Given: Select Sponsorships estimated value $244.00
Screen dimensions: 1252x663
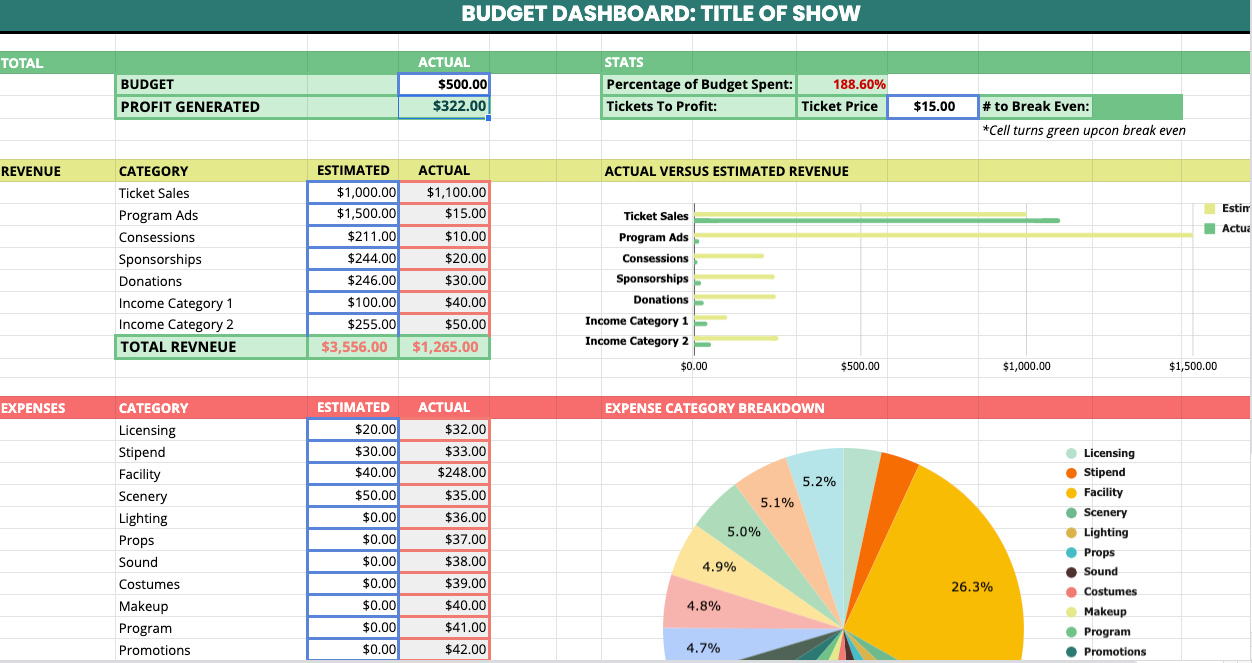Looking at the screenshot, I should click(353, 258).
